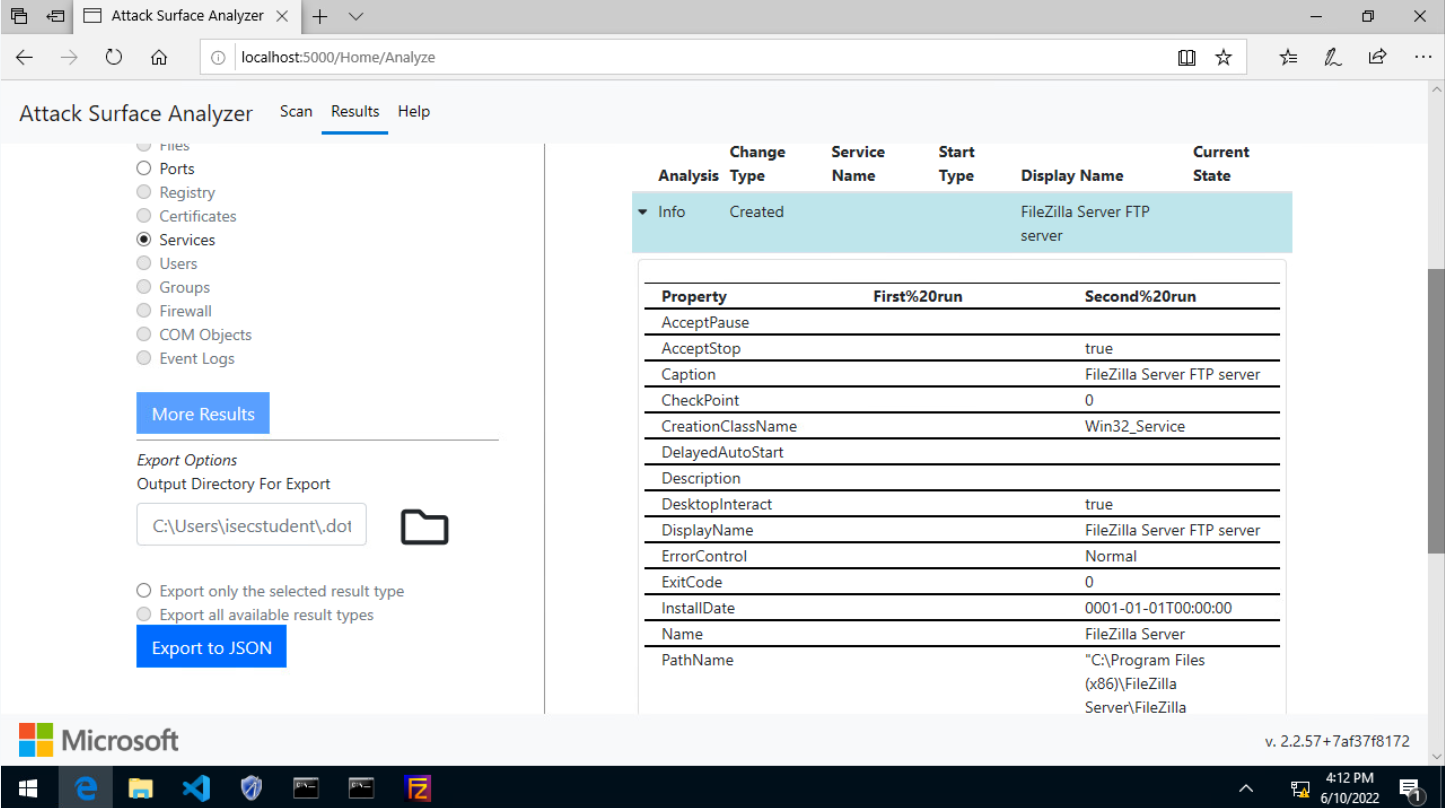
Task: Click the Microsoft logo in footer
Action: [x=98, y=740]
